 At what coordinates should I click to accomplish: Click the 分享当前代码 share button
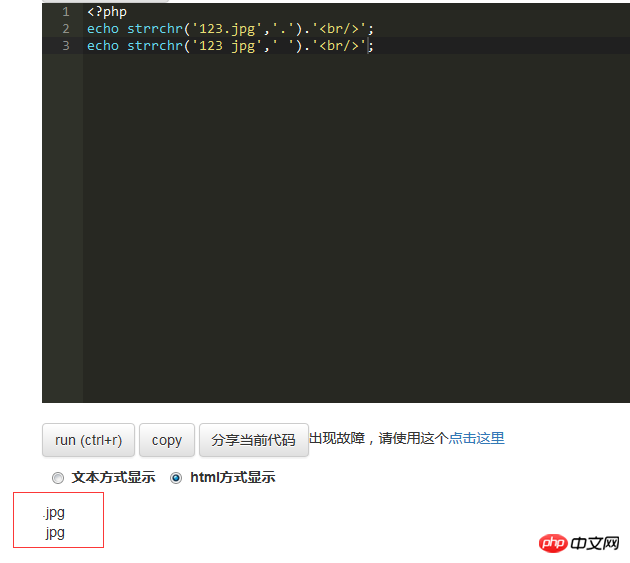[x=254, y=440]
